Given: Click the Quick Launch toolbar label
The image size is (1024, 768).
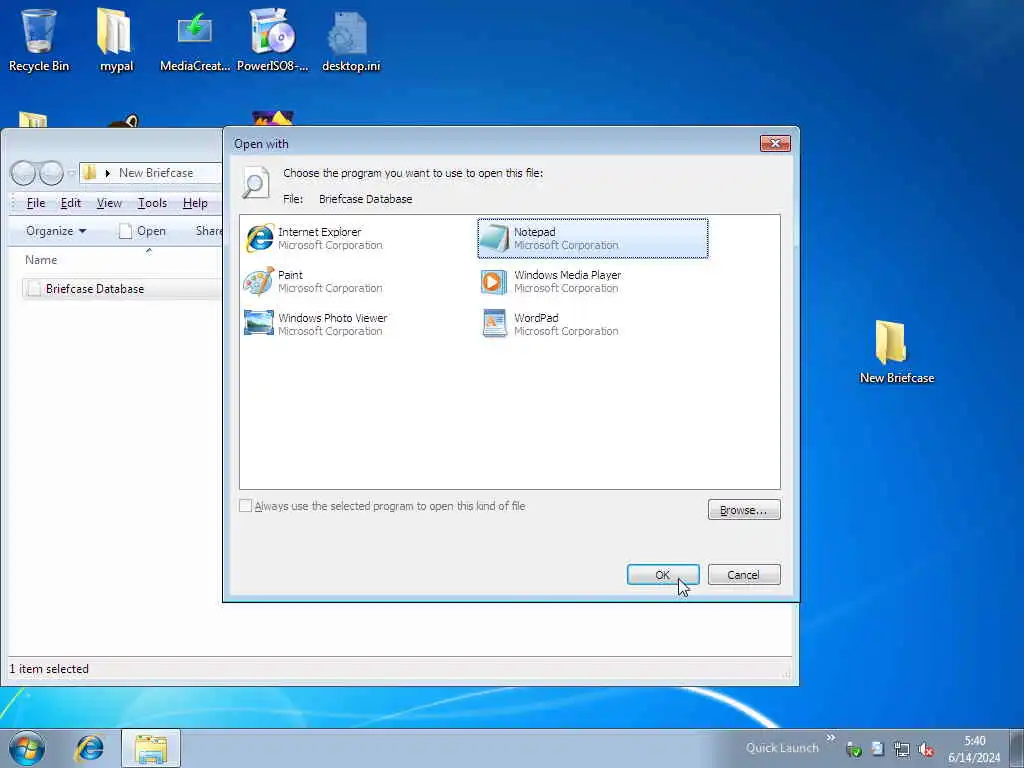Looking at the screenshot, I should point(782,748).
